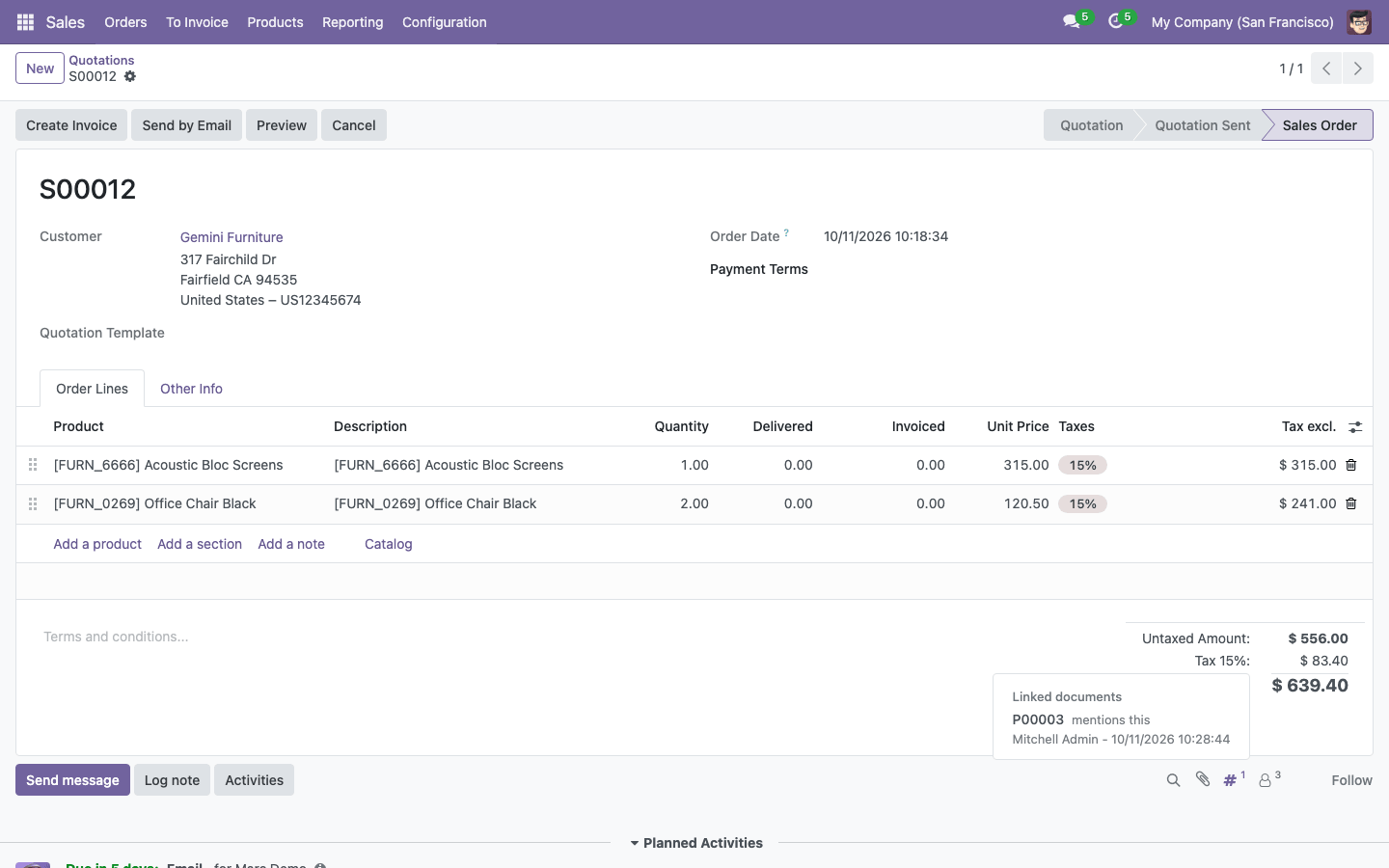Grab the Acoustic Bloc Screens row drag handle
The height and width of the screenshot is (868, 1389).
coord(33,465)
